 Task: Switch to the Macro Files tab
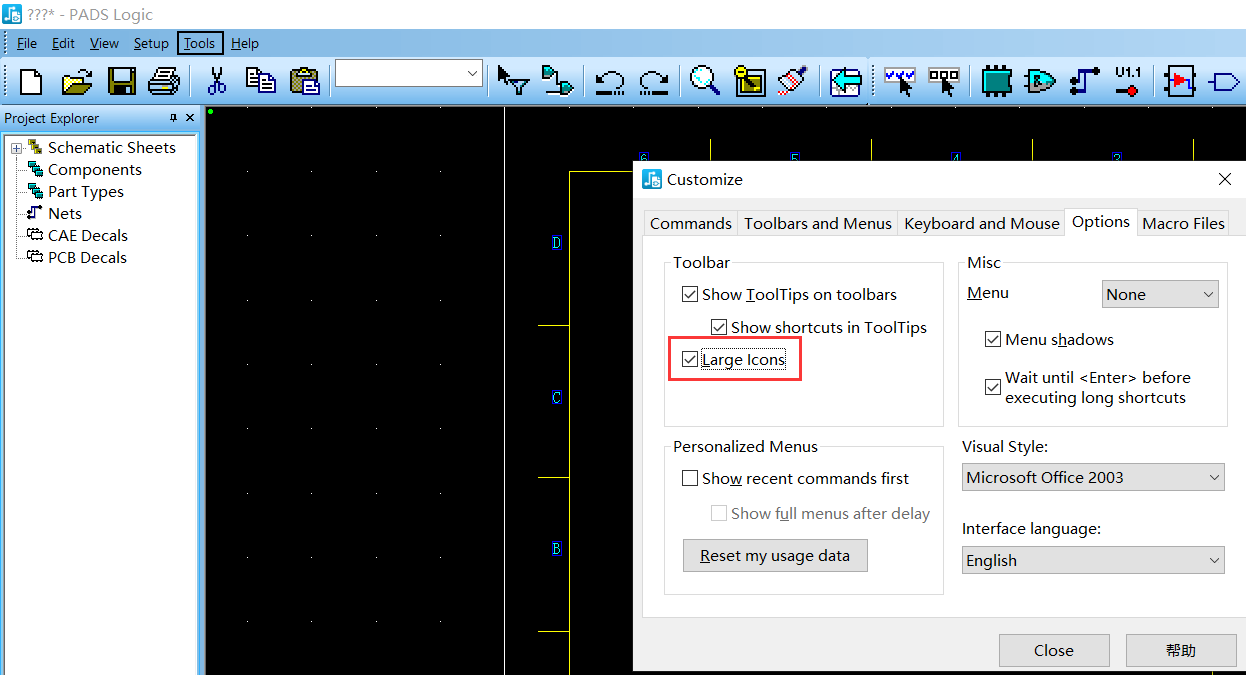(x=1183, y=223)
